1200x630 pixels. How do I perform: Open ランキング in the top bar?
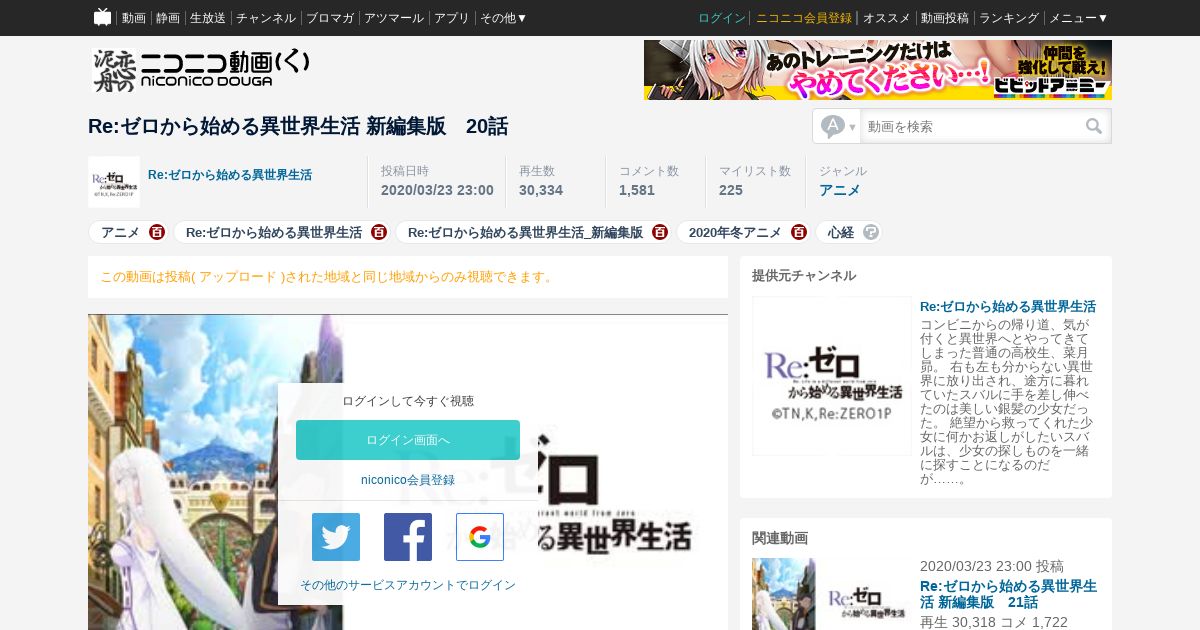coord(1009,18)
